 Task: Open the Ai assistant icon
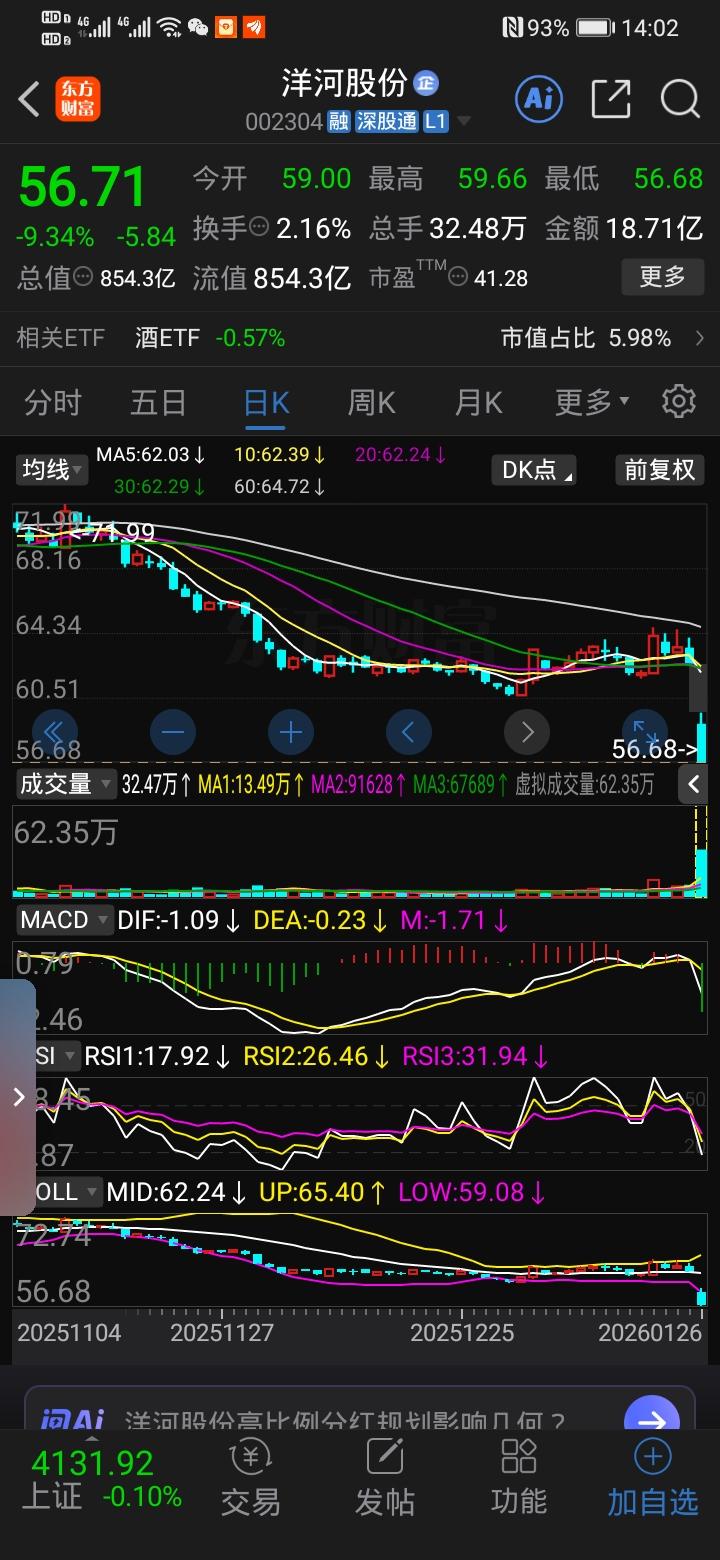(x=539, y=98)
